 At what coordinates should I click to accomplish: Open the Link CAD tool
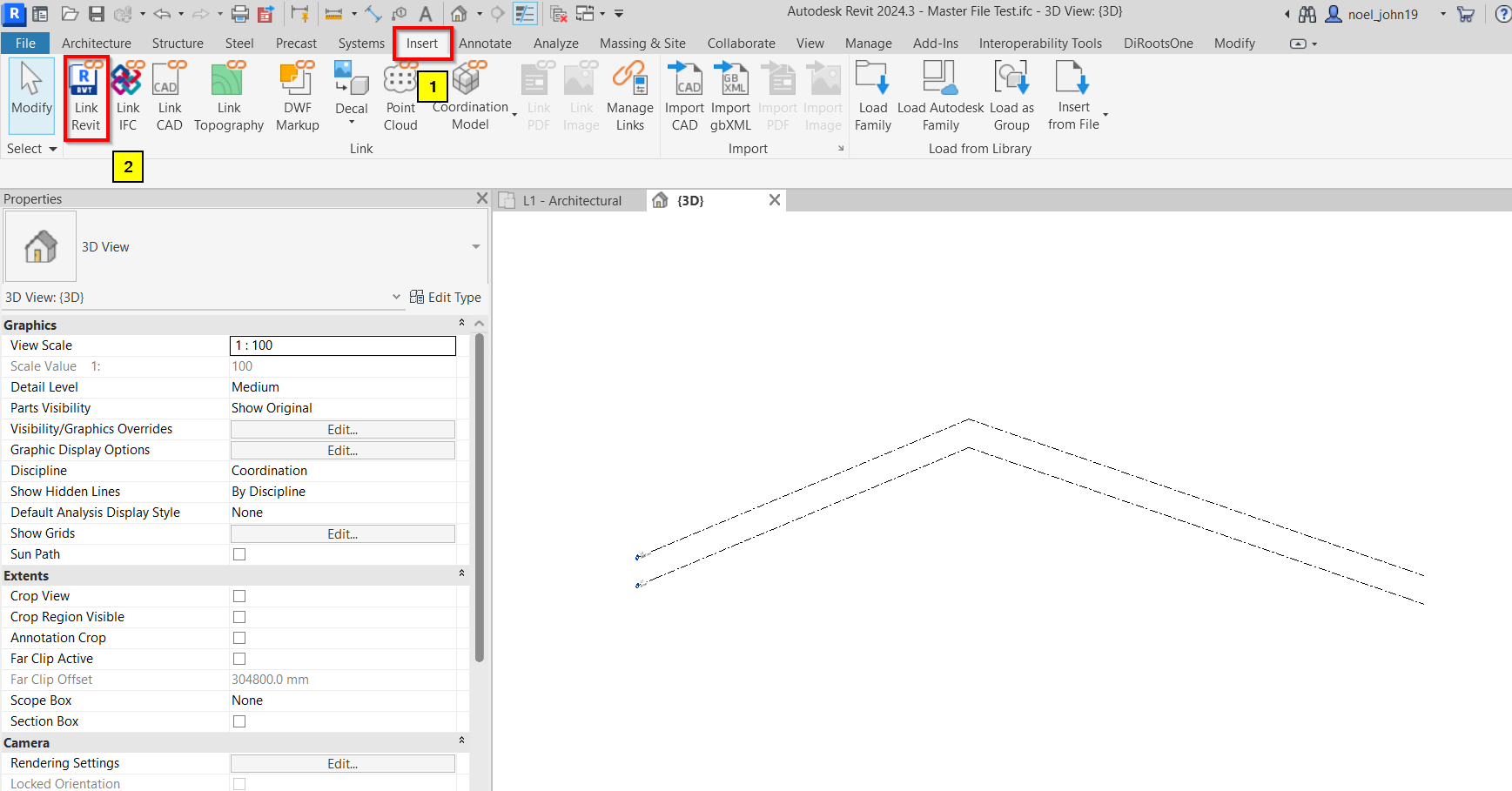pos(169,97)
